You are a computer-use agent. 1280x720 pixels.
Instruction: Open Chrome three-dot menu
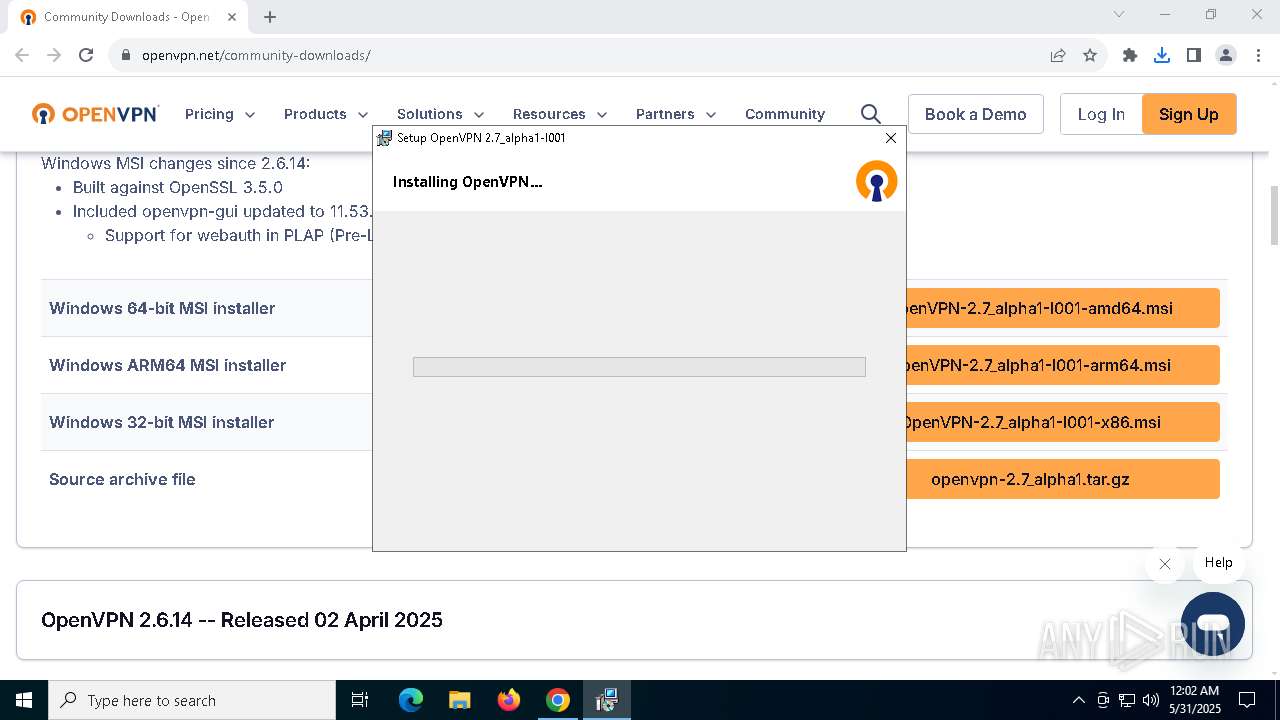1257,55
